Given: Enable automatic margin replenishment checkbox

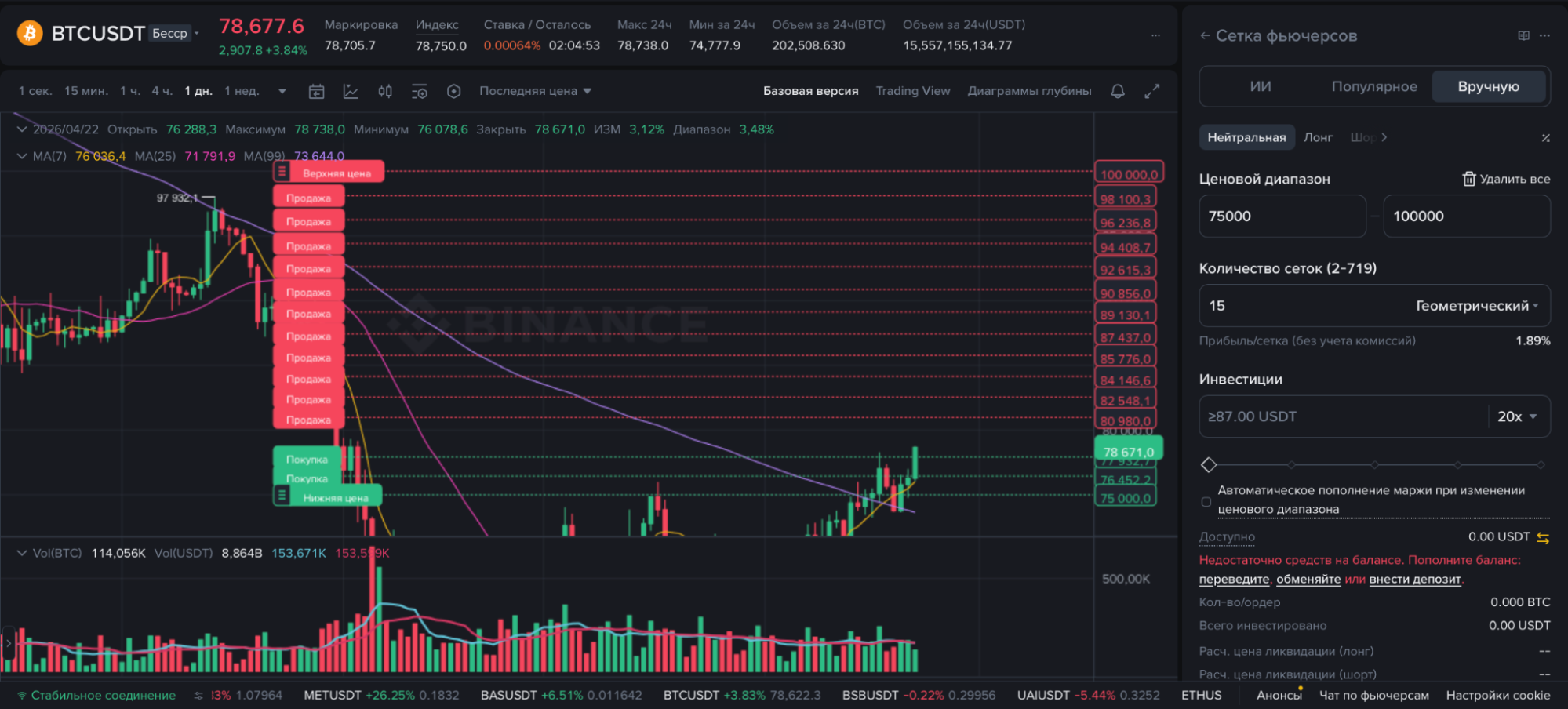Looking at the screenshot, I should coord(1206,502).
